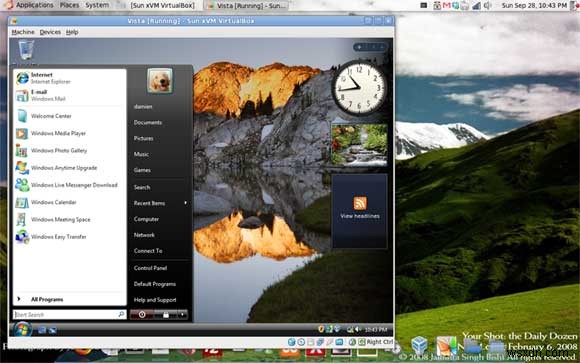This screenshot has height=363, width=580.
Task: Click sidebar add gadgets plus button
Action: tap(359, 47)
